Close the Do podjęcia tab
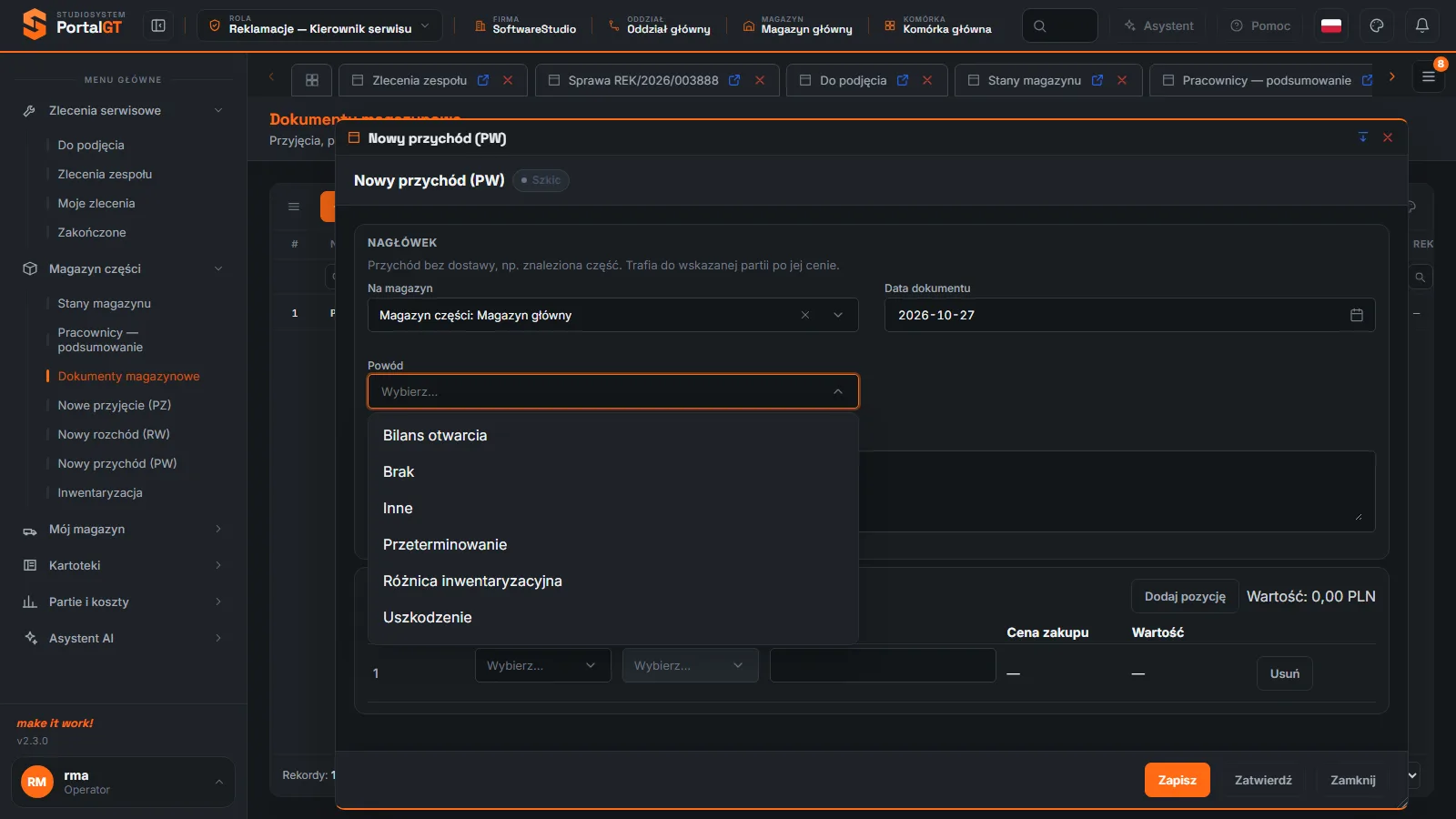The height and width of the screenshot is (819, 1456). (x=927, y=80)
